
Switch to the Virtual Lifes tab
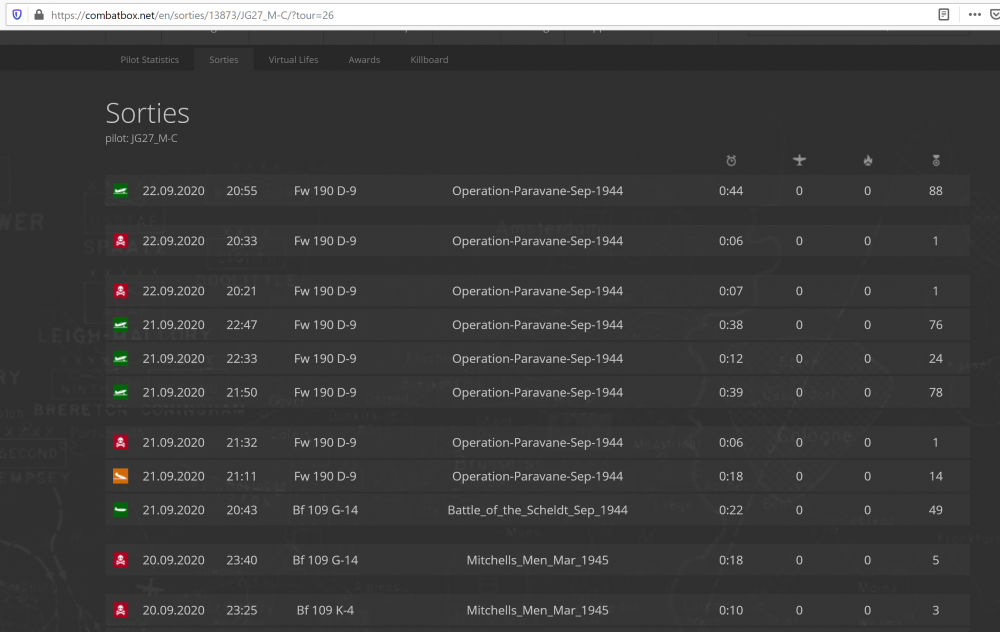point(293,60)
